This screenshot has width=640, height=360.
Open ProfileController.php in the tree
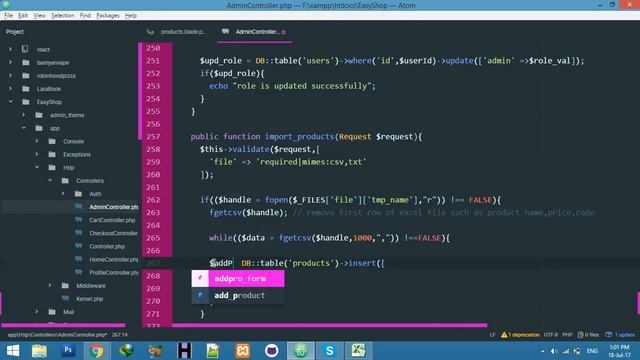click(113, 272)
